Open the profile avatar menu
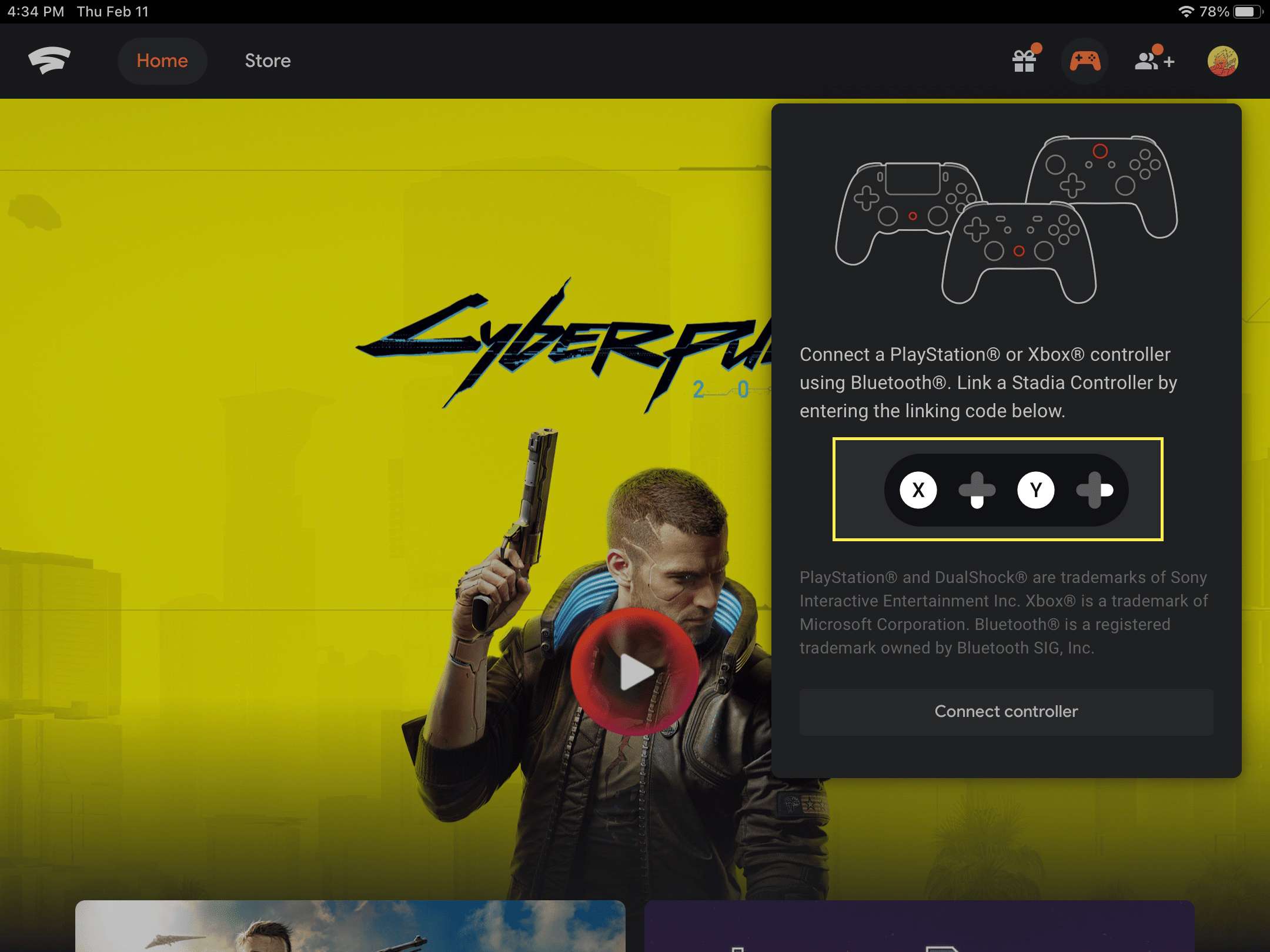Screen dimensions: 1270x952 pyautogui.click(x=1222, y=61)
